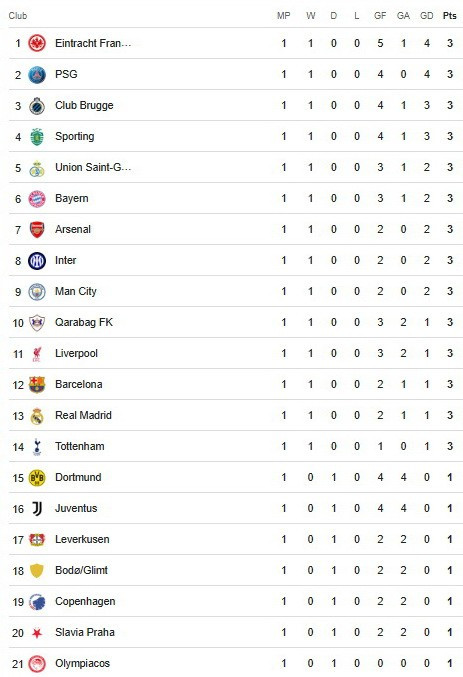Open the Liverpool team name link
463x677 pixels.
pos(76,353)
